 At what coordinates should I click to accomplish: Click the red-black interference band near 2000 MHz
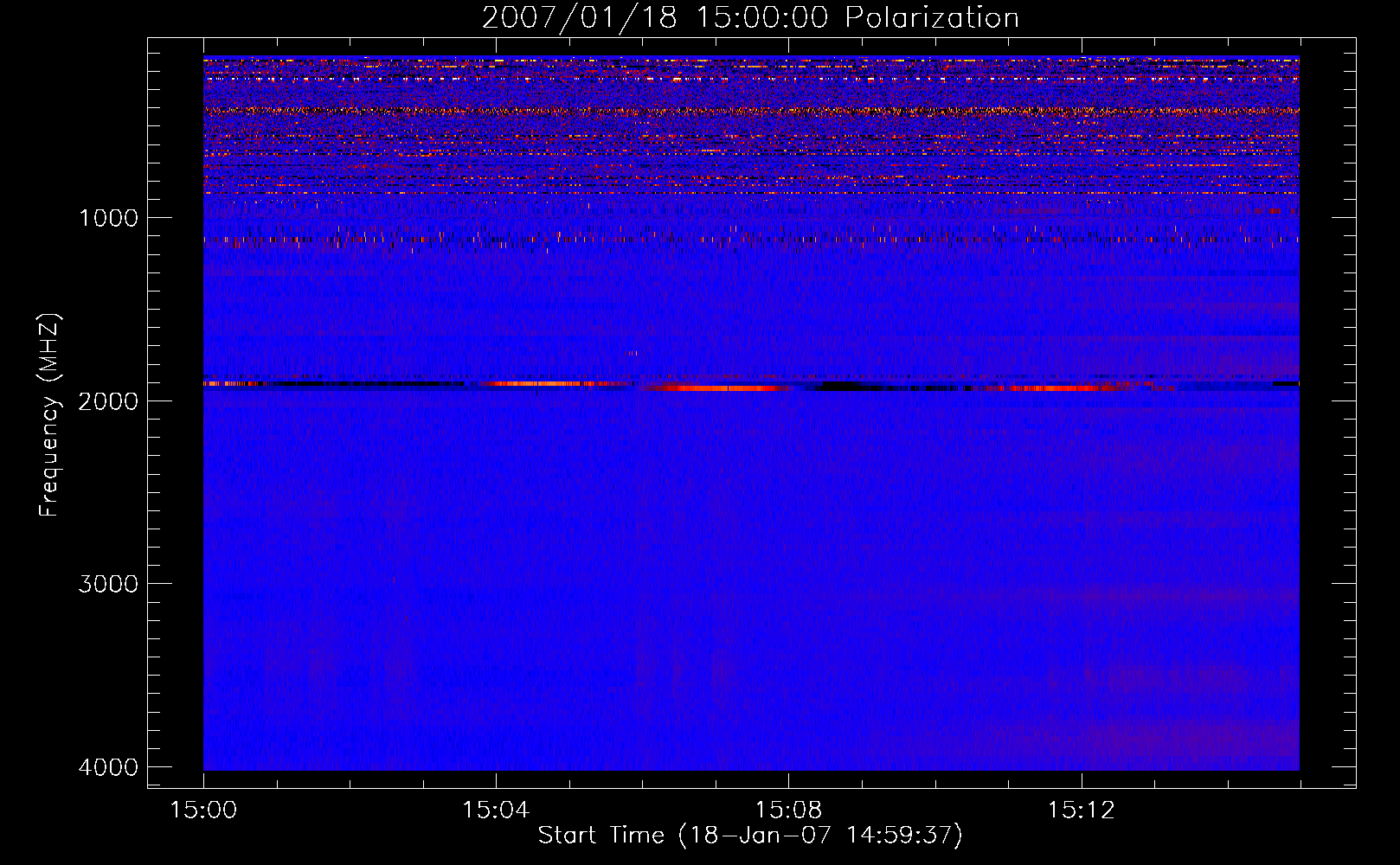pyautogui.click(x=751, y=386)
